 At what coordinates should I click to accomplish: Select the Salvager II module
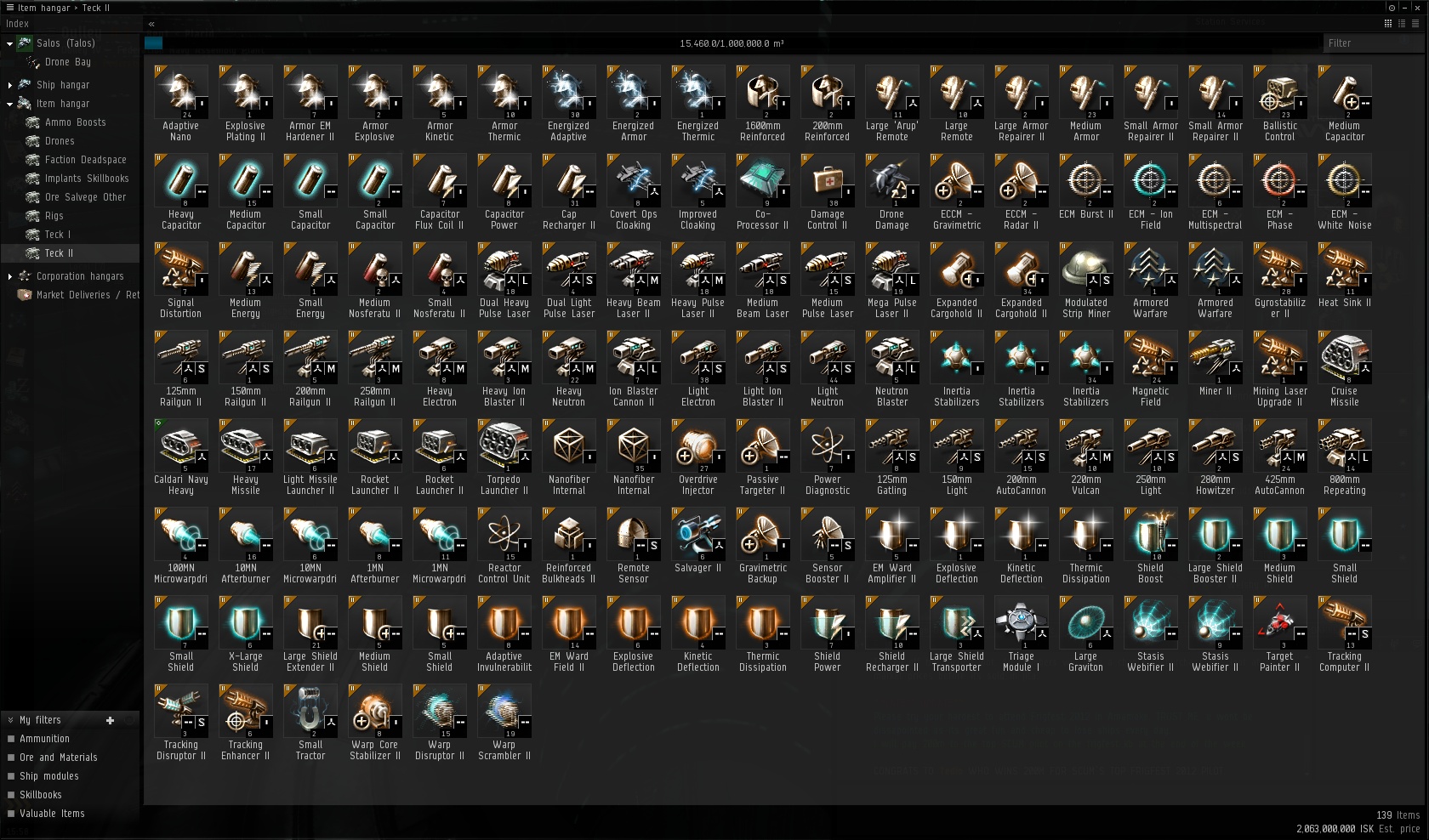click(x=698, y=535)
